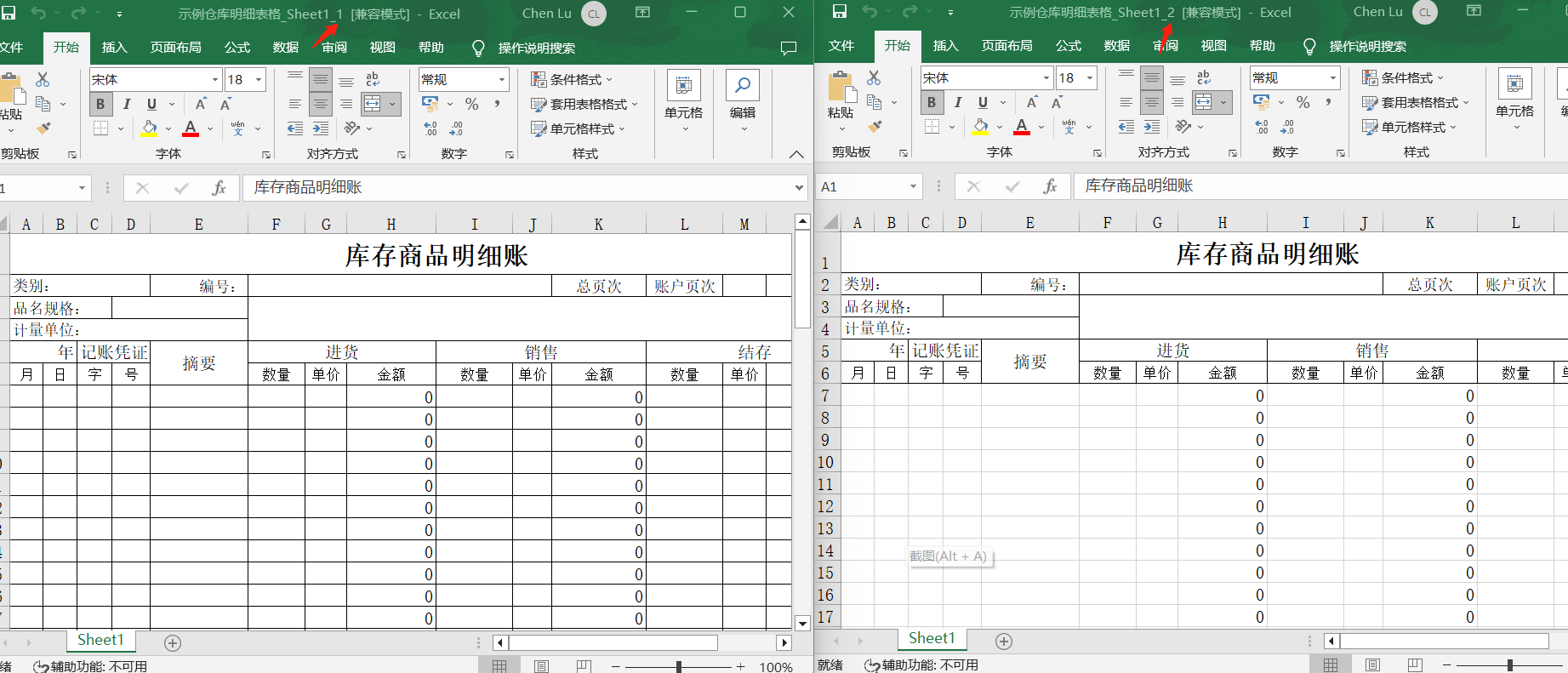Screen dimensions: 1568x673
Task: Select Sheet1 tab in left window
Action: tap(100, 641)
